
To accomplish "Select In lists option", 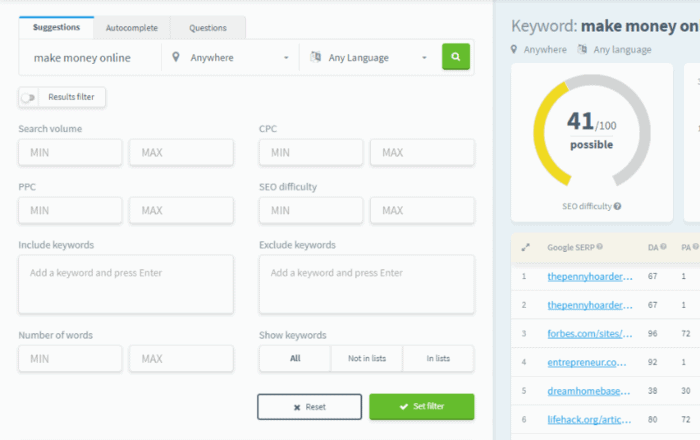I will 438,358.
